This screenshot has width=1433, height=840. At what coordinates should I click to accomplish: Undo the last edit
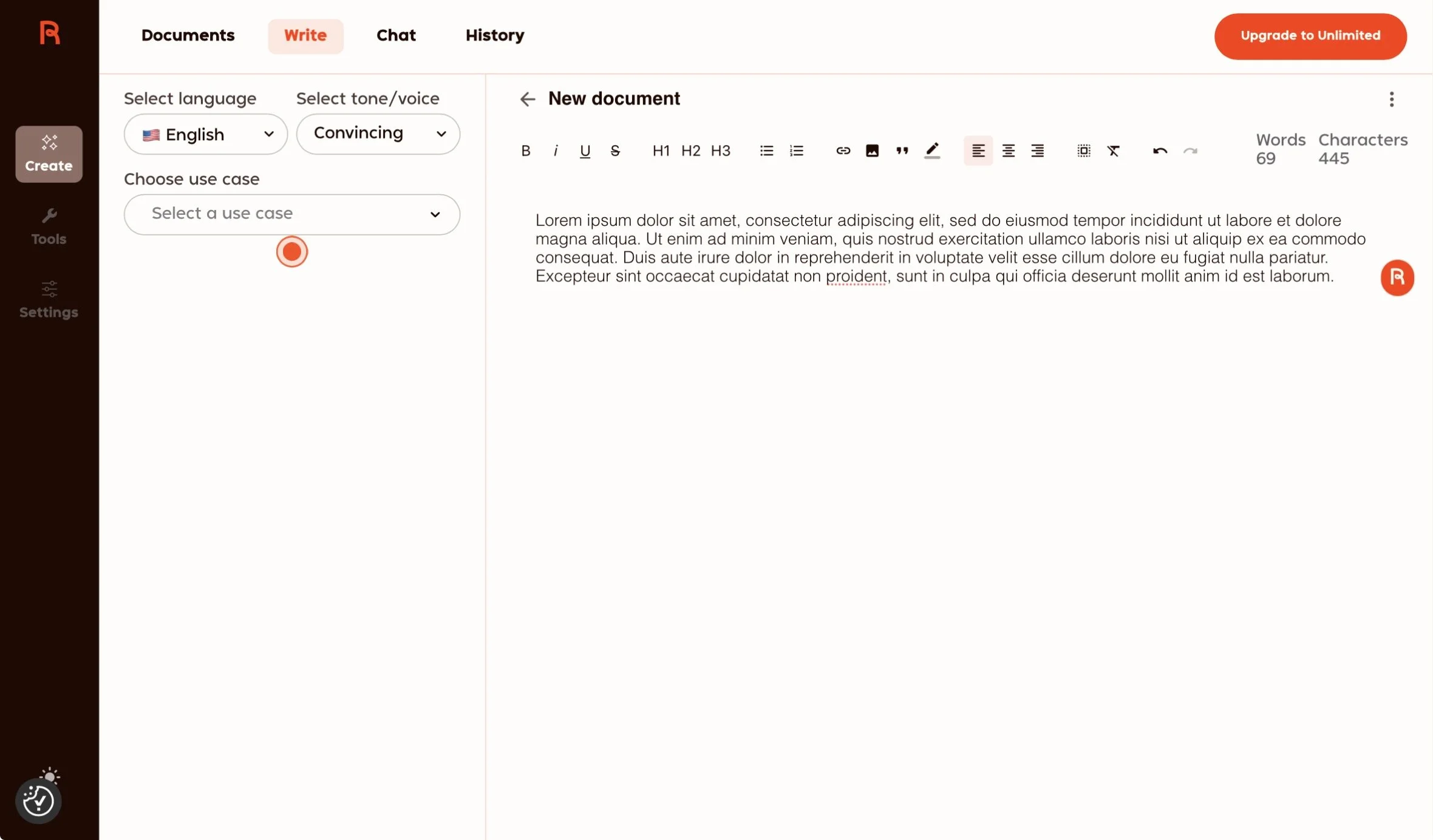pyautogui.click(x=1160, y=151)
